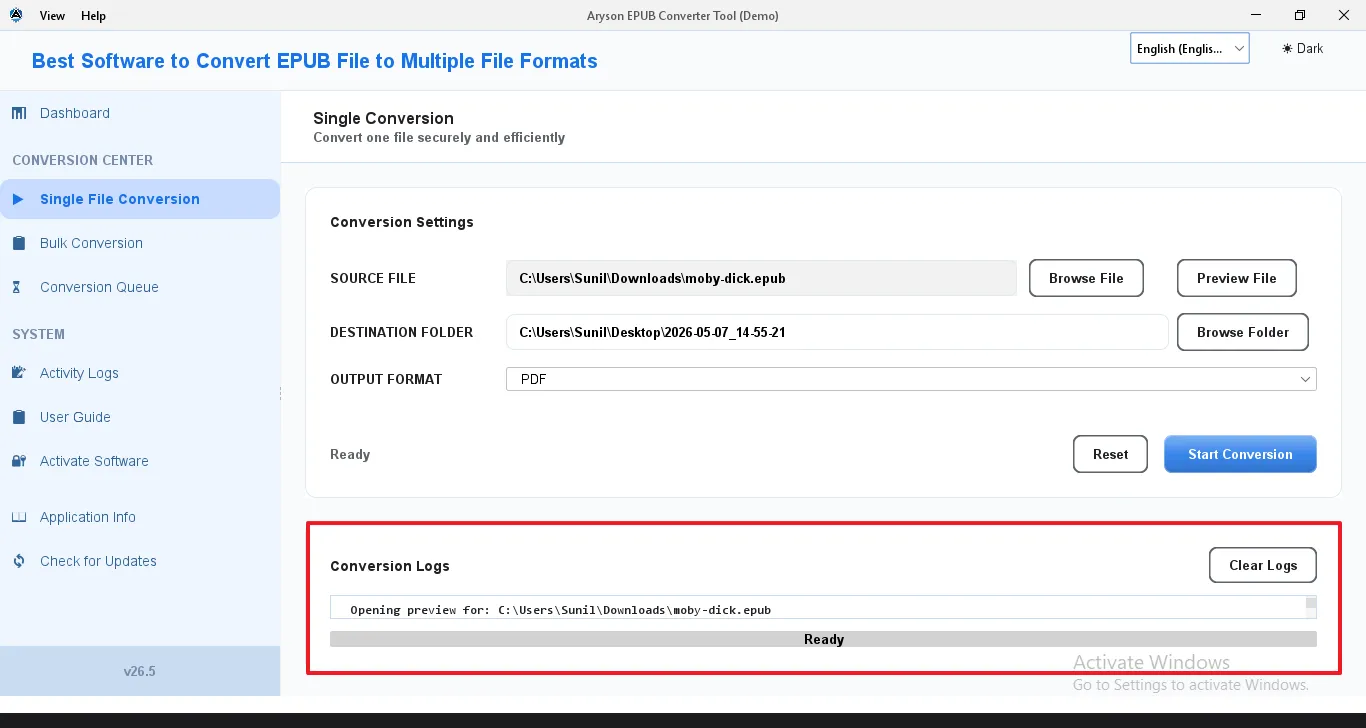Image resolution: width=1366 pixels, height=728 pixels.
Task: Click the 'Conversion Logs' section title
Action: tap(390, 566)
